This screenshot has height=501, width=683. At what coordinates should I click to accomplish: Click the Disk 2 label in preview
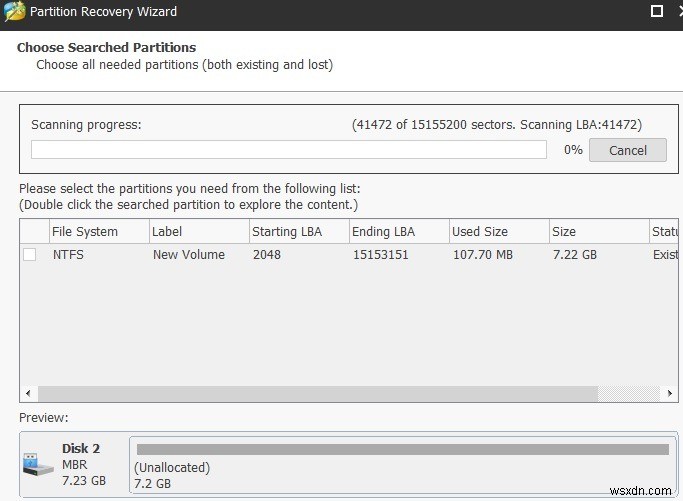[x=81, y=448]
